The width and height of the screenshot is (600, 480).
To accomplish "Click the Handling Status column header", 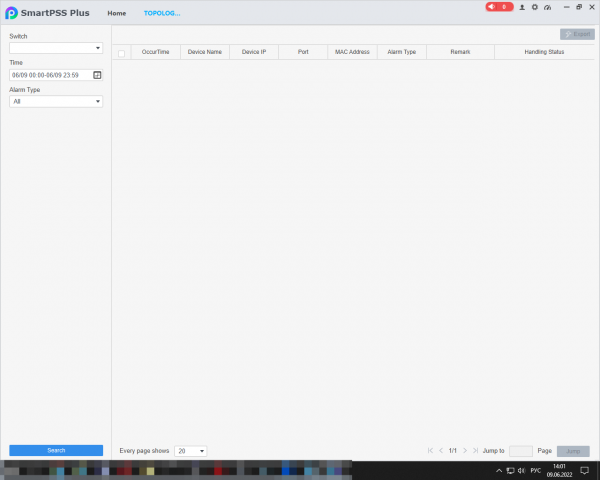I will click(x=544, y=52).
